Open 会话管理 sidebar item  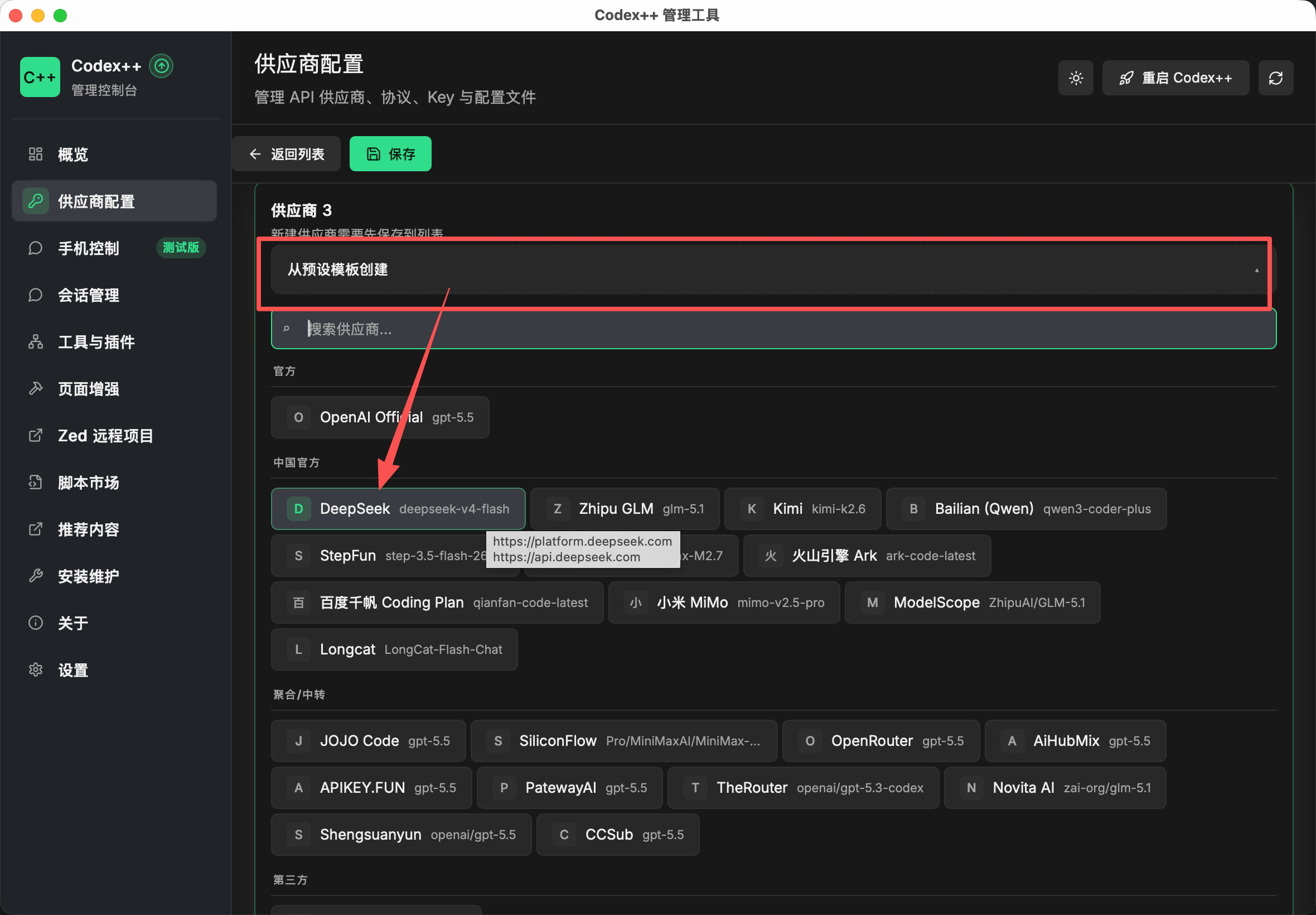114,295
